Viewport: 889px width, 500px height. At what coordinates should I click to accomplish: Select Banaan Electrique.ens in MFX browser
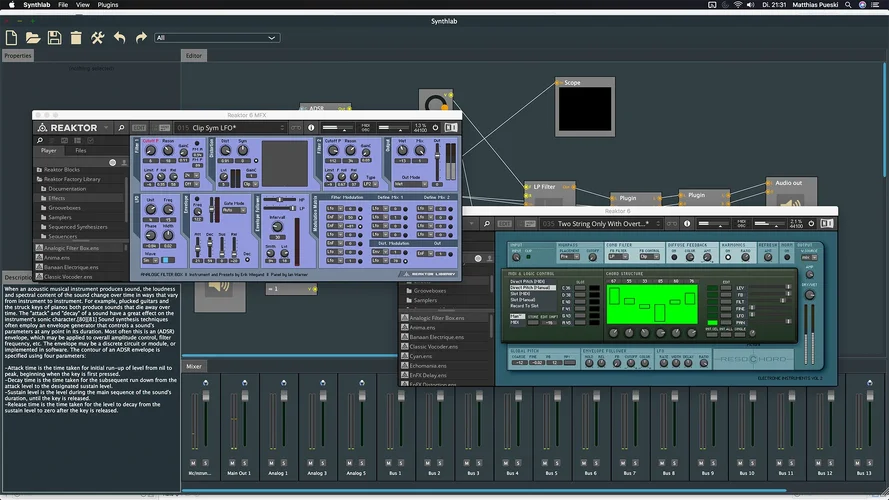coord(71,267)
